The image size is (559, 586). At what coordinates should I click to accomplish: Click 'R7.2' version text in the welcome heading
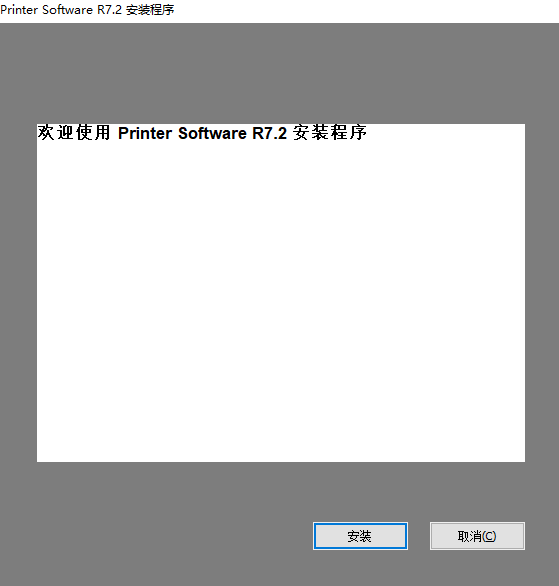tap(269, 133)
